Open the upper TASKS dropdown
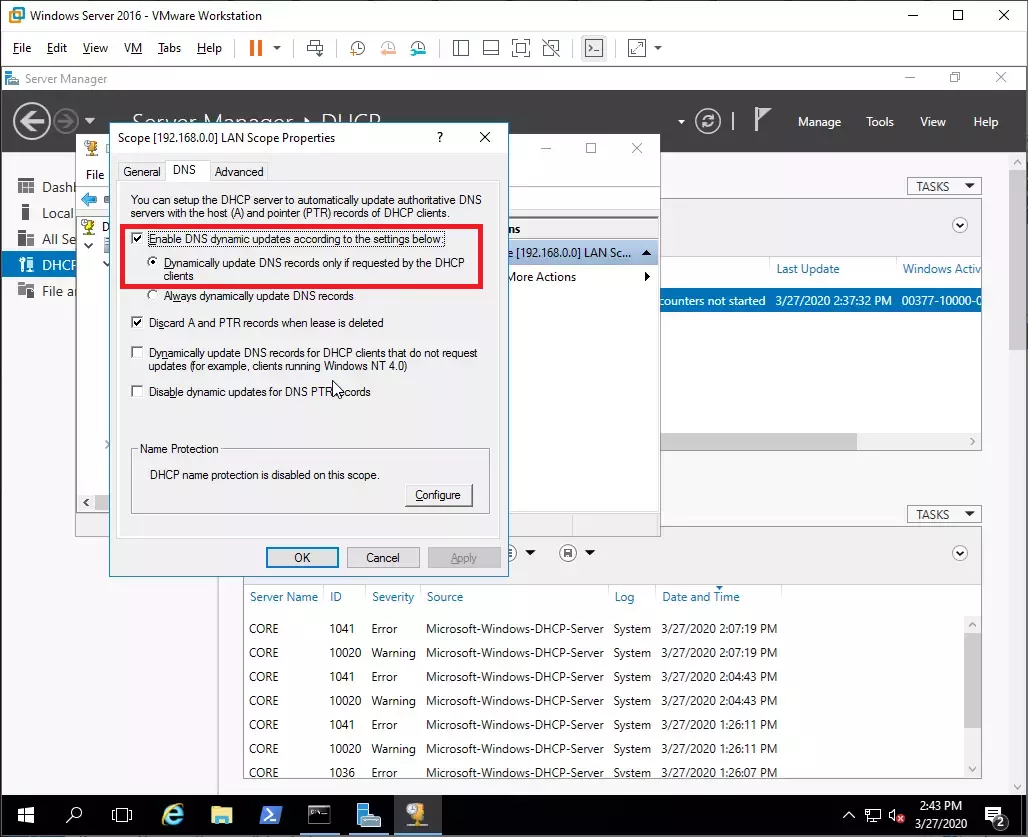 (x=944, y=186)
